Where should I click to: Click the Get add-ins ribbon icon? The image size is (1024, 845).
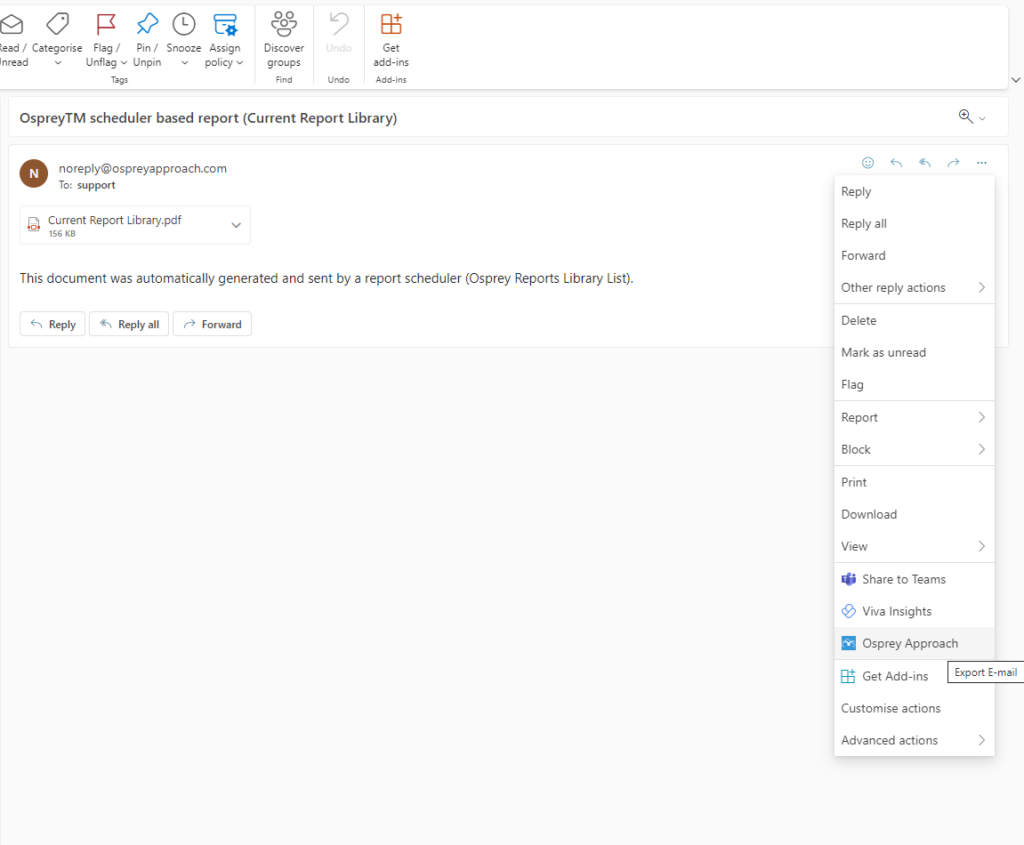click(x=391, y=24)
